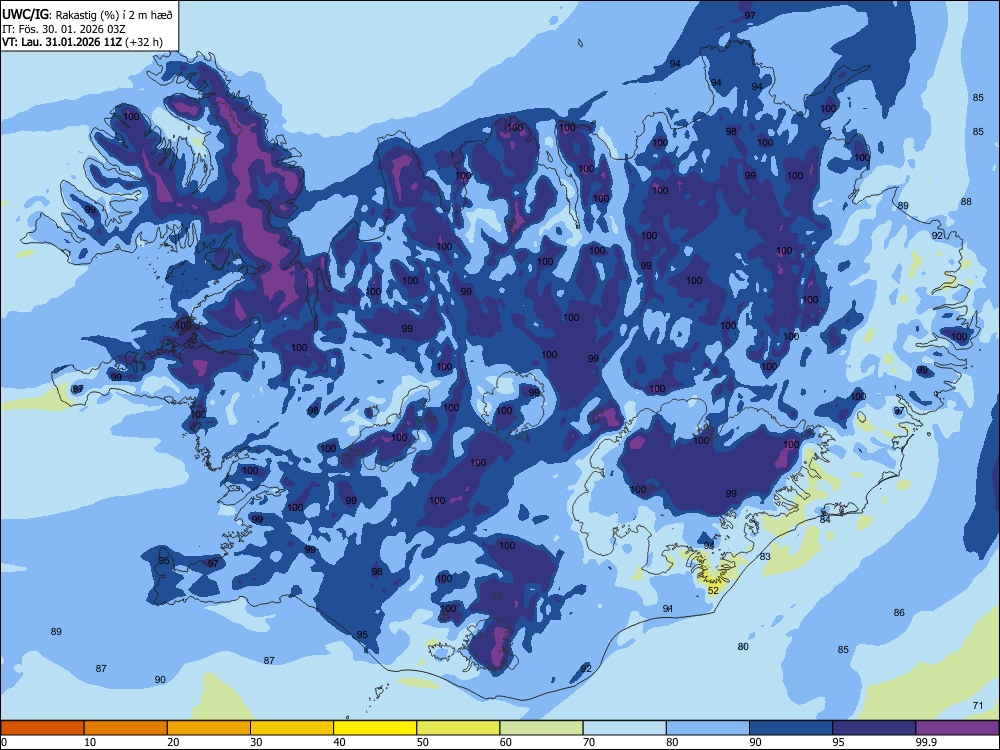Click the '86' humidity value in the sea
1000x750 pixels.
coord(899,612)
